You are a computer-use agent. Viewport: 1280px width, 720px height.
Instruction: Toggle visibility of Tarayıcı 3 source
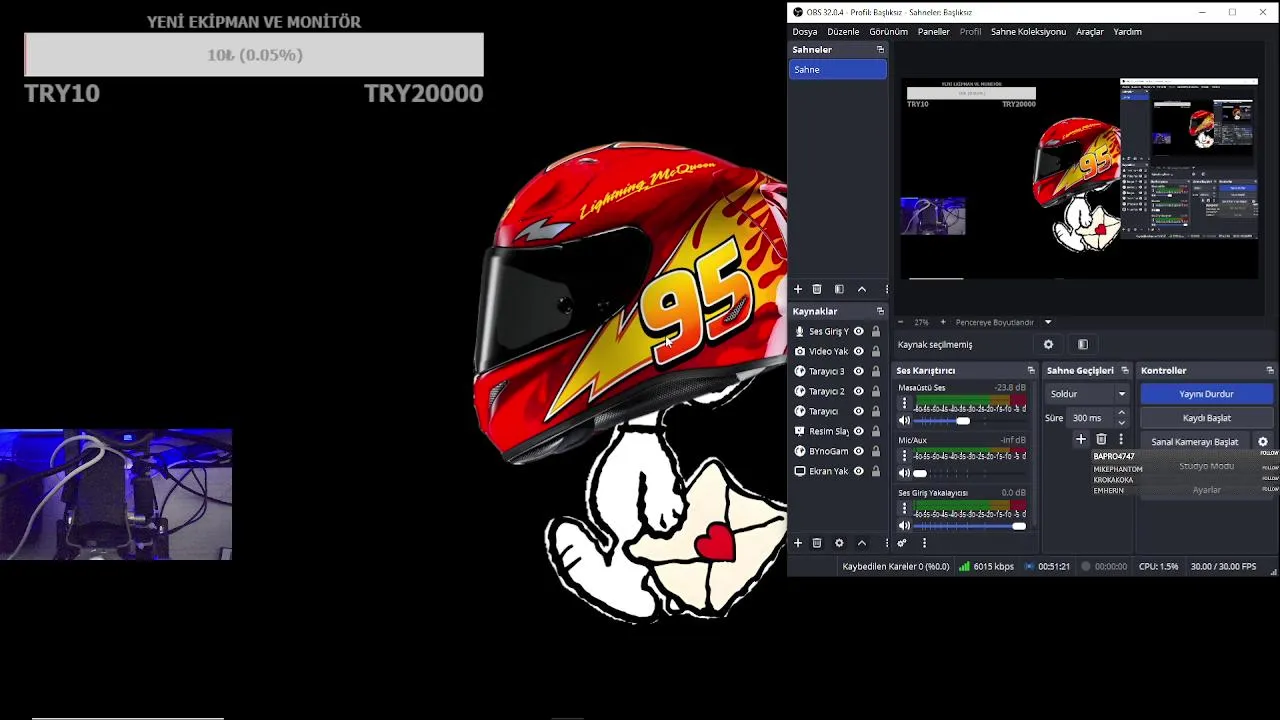pos(858,371)
